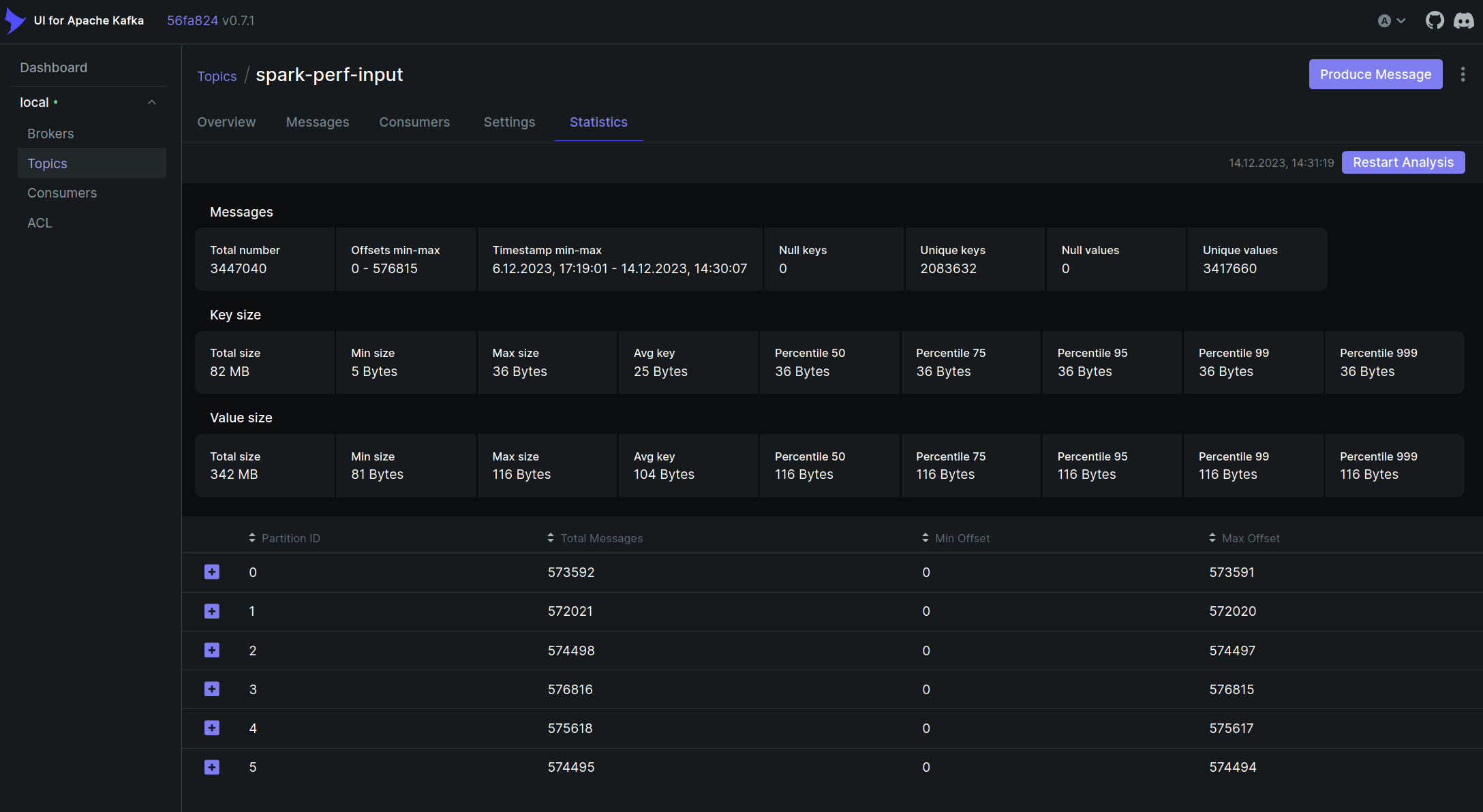Click the Unique keys 2083632 value
Screen dimensions: 1483x812
[948, 268]
